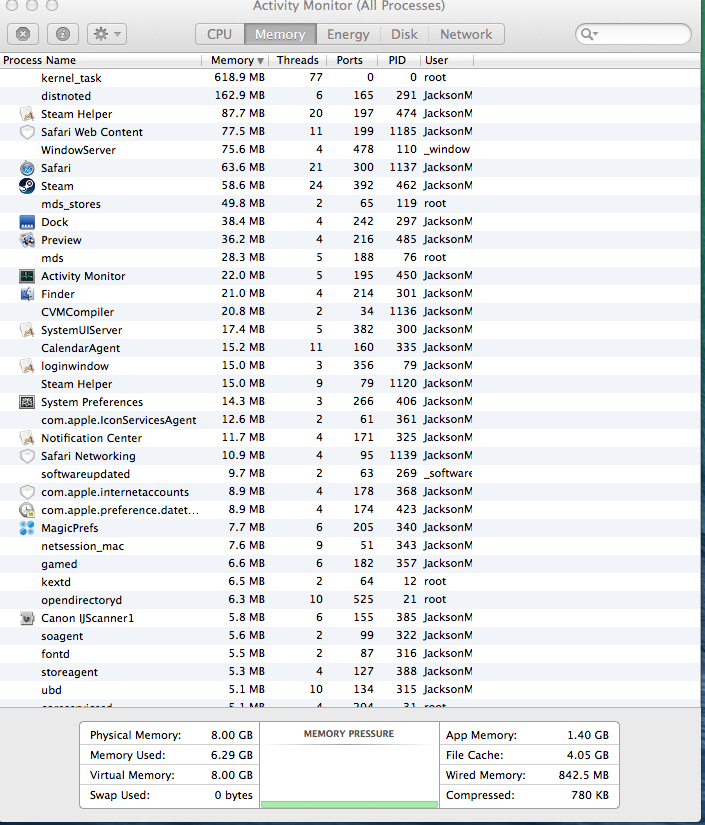Switch to the Disk tab

tap(404, 34)
